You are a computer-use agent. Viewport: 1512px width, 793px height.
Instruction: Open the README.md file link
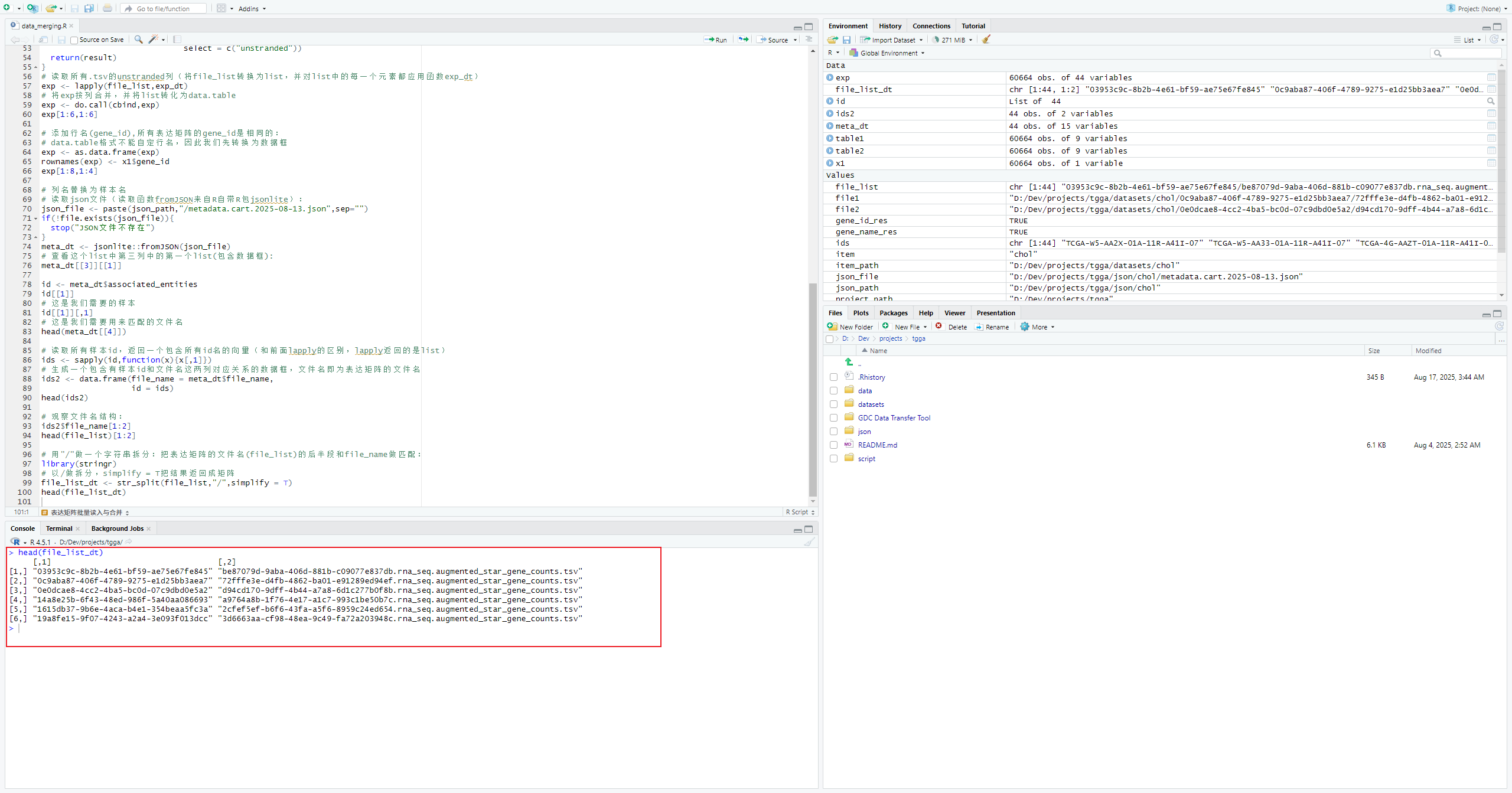[x=877, y=445]
